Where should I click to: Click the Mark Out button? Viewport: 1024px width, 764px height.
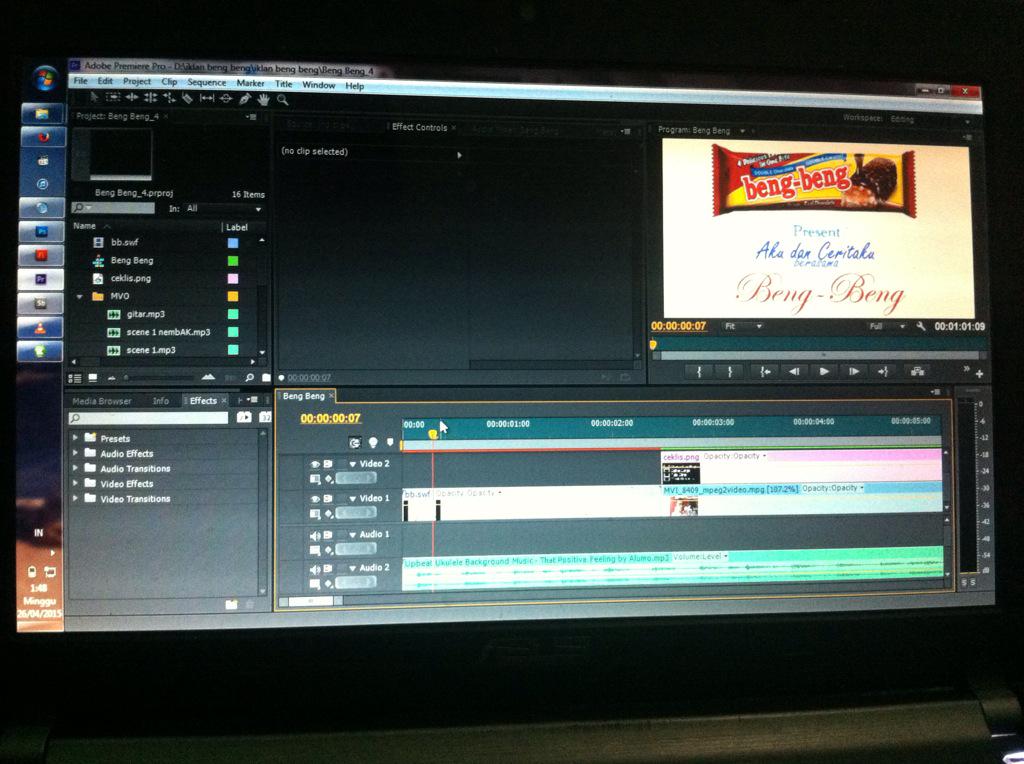point(729,372)
